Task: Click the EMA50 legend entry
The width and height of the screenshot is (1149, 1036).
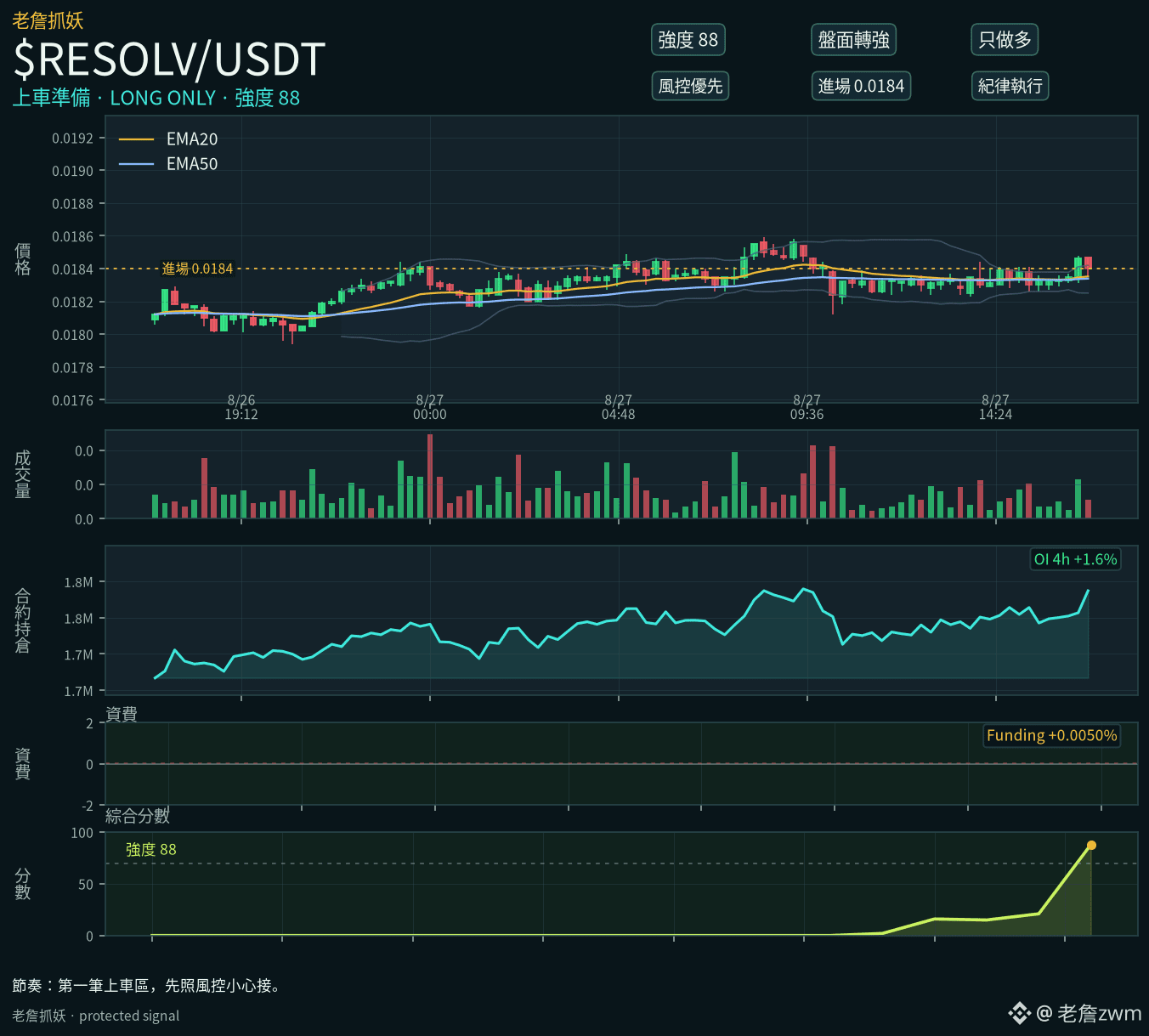Action: [168, 164]
